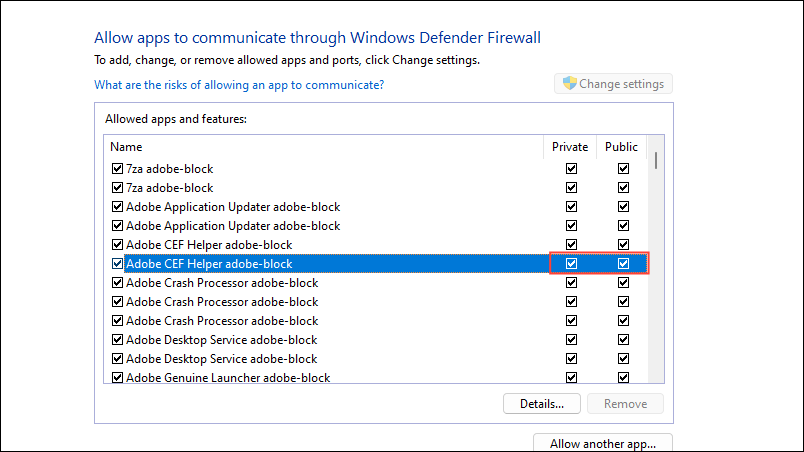Click the Private column header
Image resolution: width=804 pixels, height=452 pixels.
[570, 147]
